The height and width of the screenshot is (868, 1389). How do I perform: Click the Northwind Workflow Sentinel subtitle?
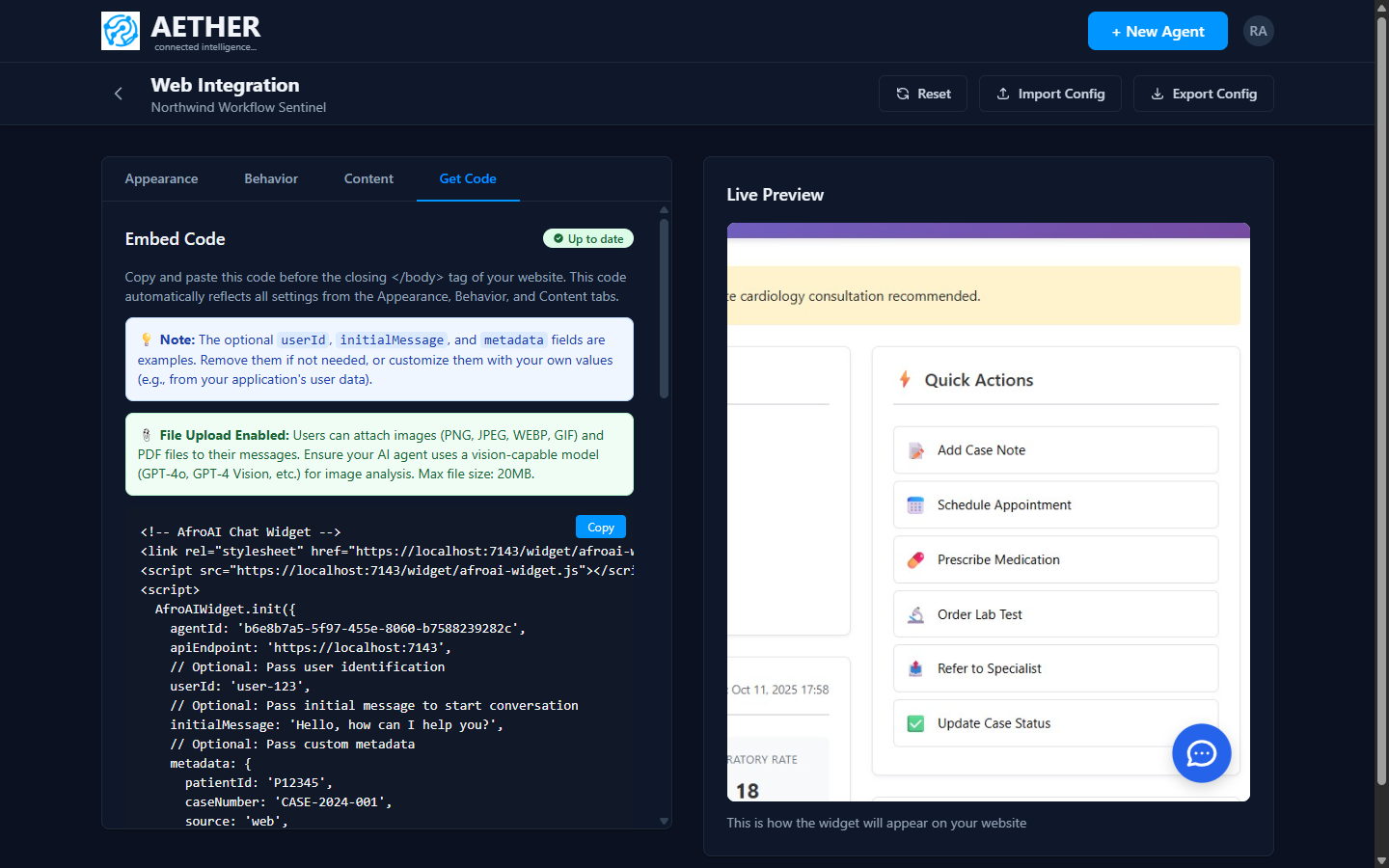pyautogui.click(x=238, y=107)
